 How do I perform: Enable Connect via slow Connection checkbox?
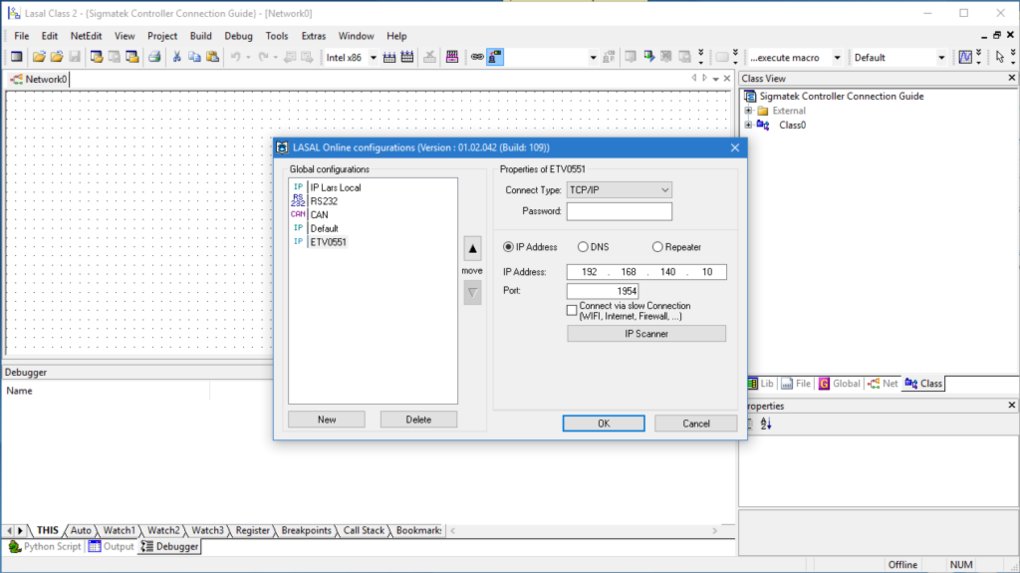click(572, 310)
